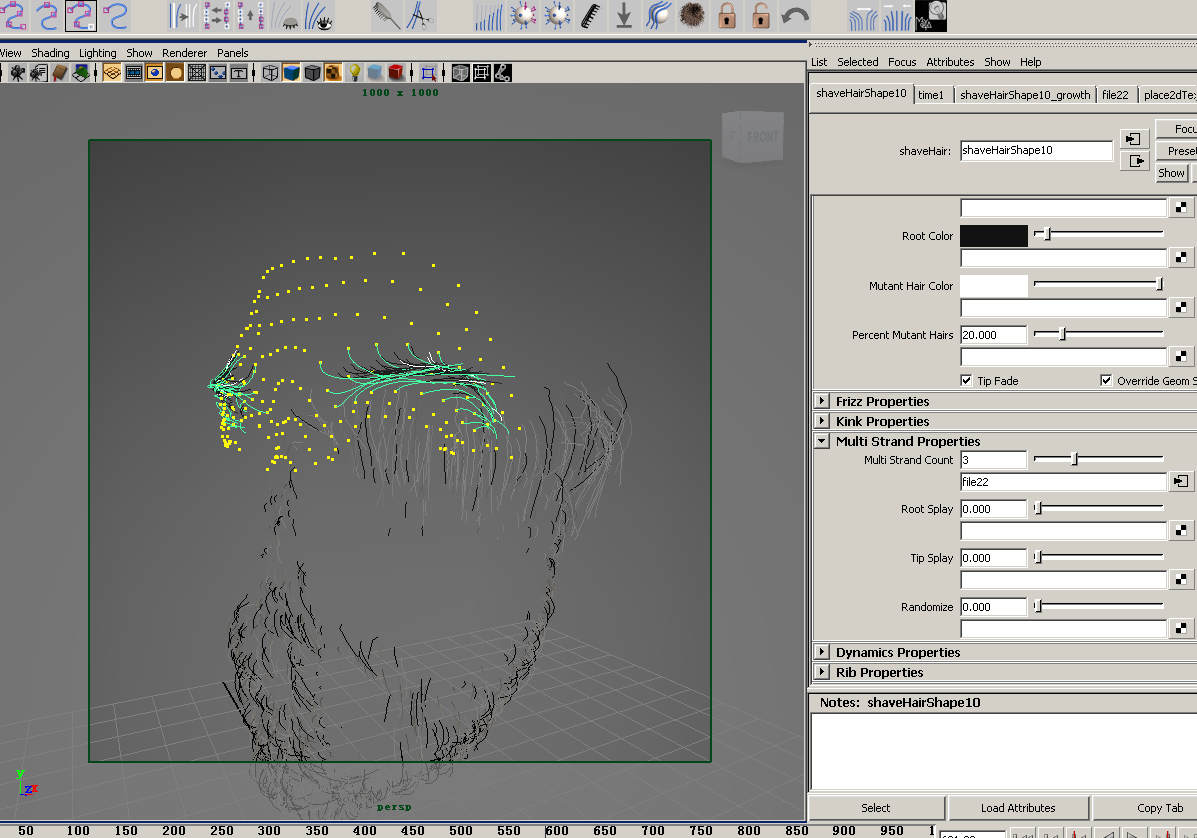Screen dimensions: 1197x838
Task: Click the film gate icon
Action: (134, 73)
